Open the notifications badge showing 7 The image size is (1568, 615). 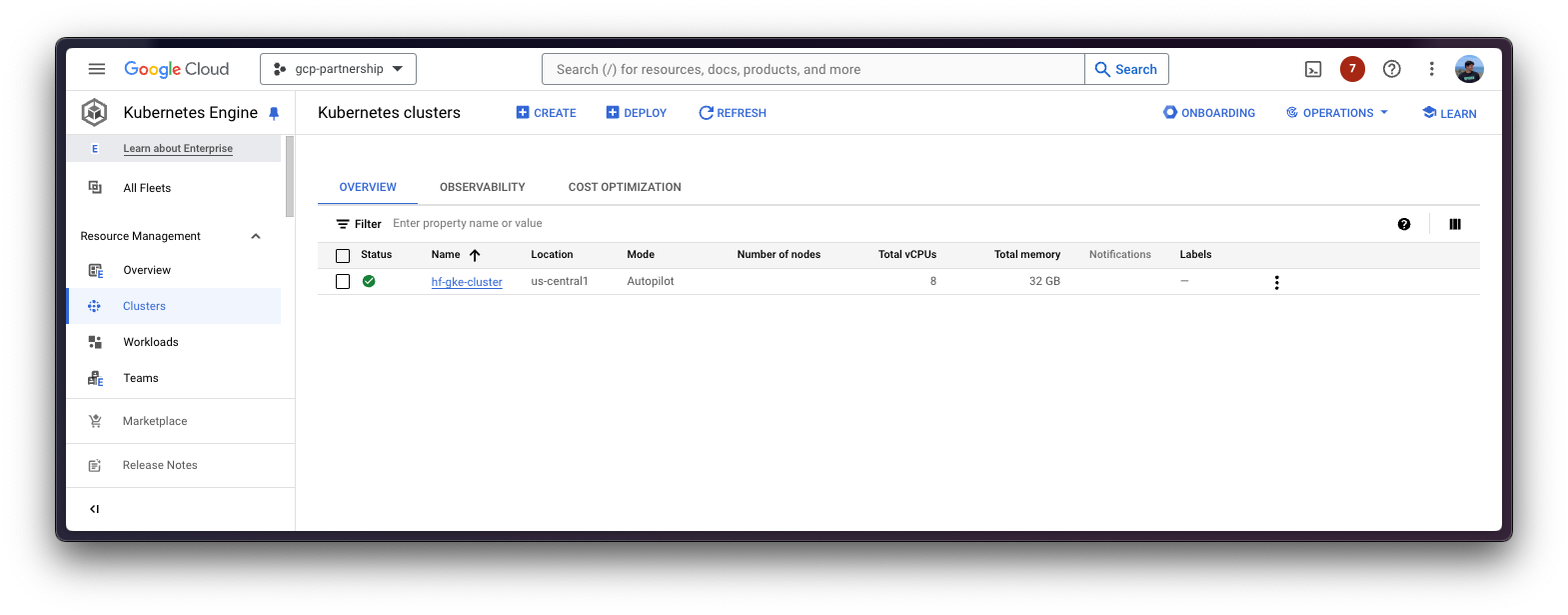[x=1352, y=69]
